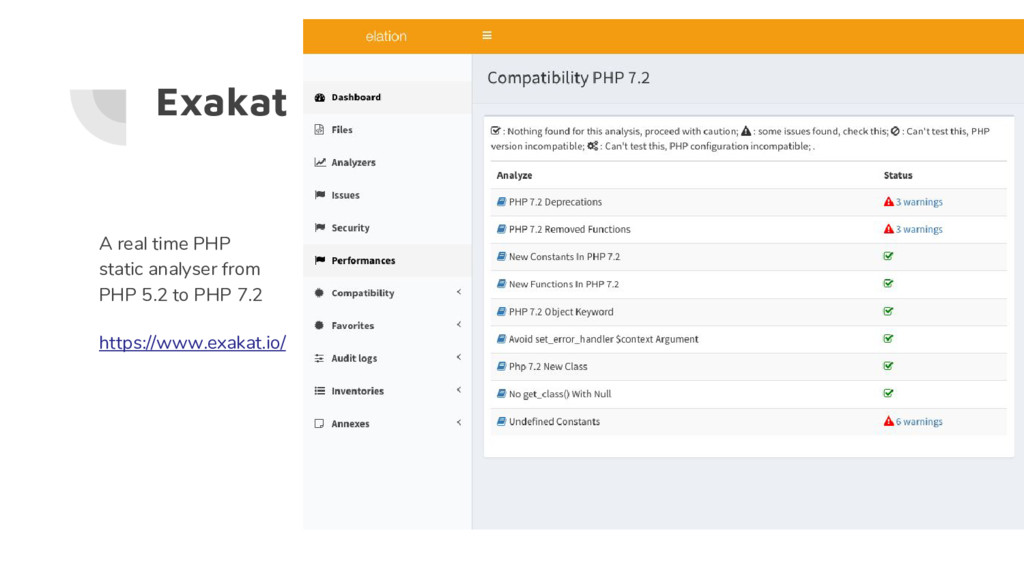
Task: Open 3 warnings link for Removed Functions
Action: click(919, 229)
